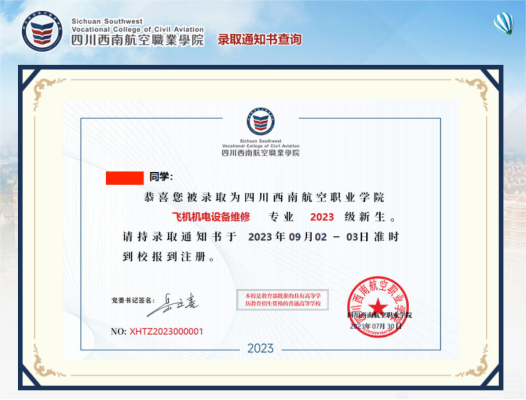
Task: Click the red 2023 enrollment year
Action: click(x=322, y=217)
